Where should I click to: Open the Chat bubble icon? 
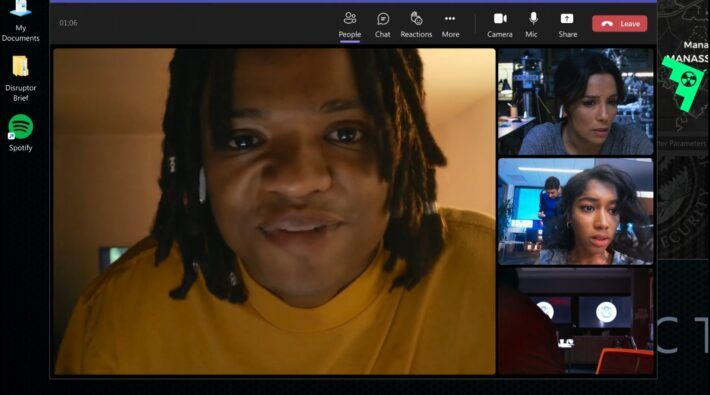[x=383, y=19]
